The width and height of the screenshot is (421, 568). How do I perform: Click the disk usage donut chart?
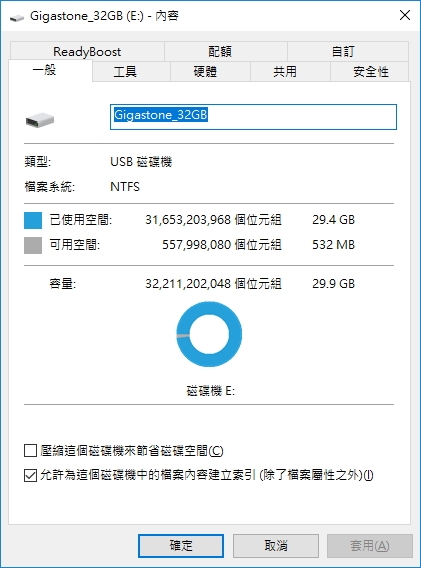[x=209, y=334]
